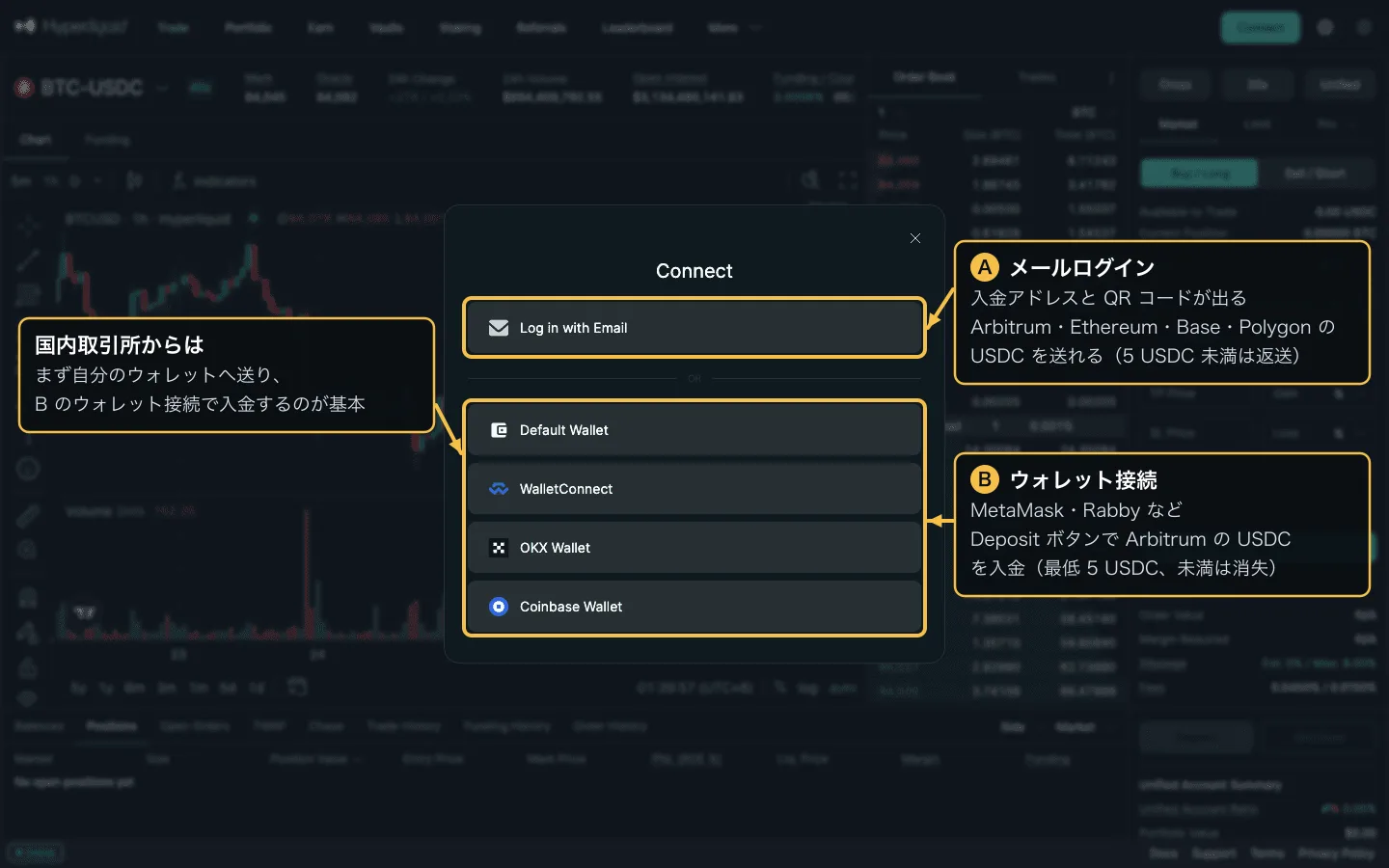
Task: Connect using WalletConnect
Action: 694,489
